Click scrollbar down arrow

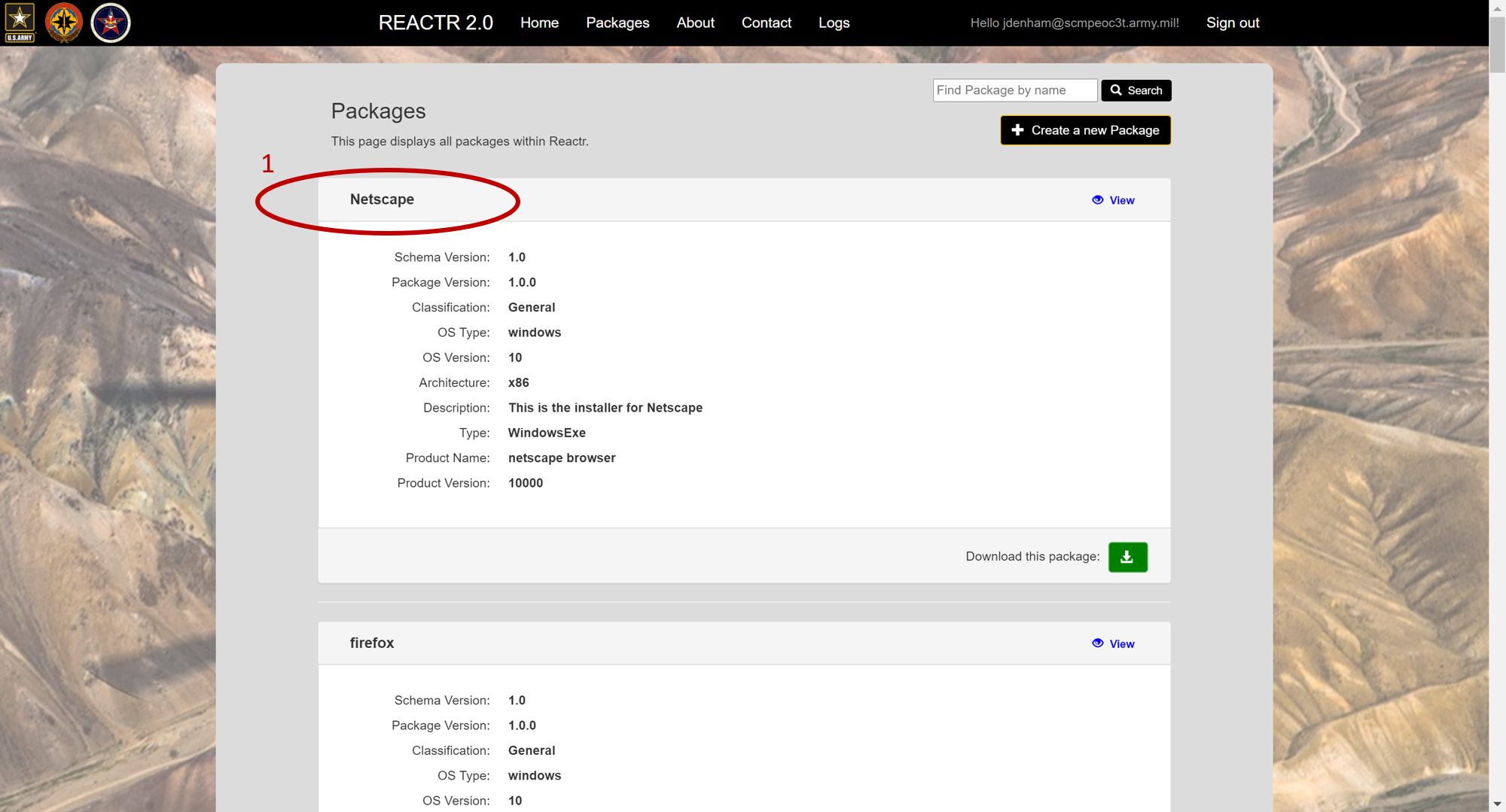pyautogui.click(x=1497, y=804)
